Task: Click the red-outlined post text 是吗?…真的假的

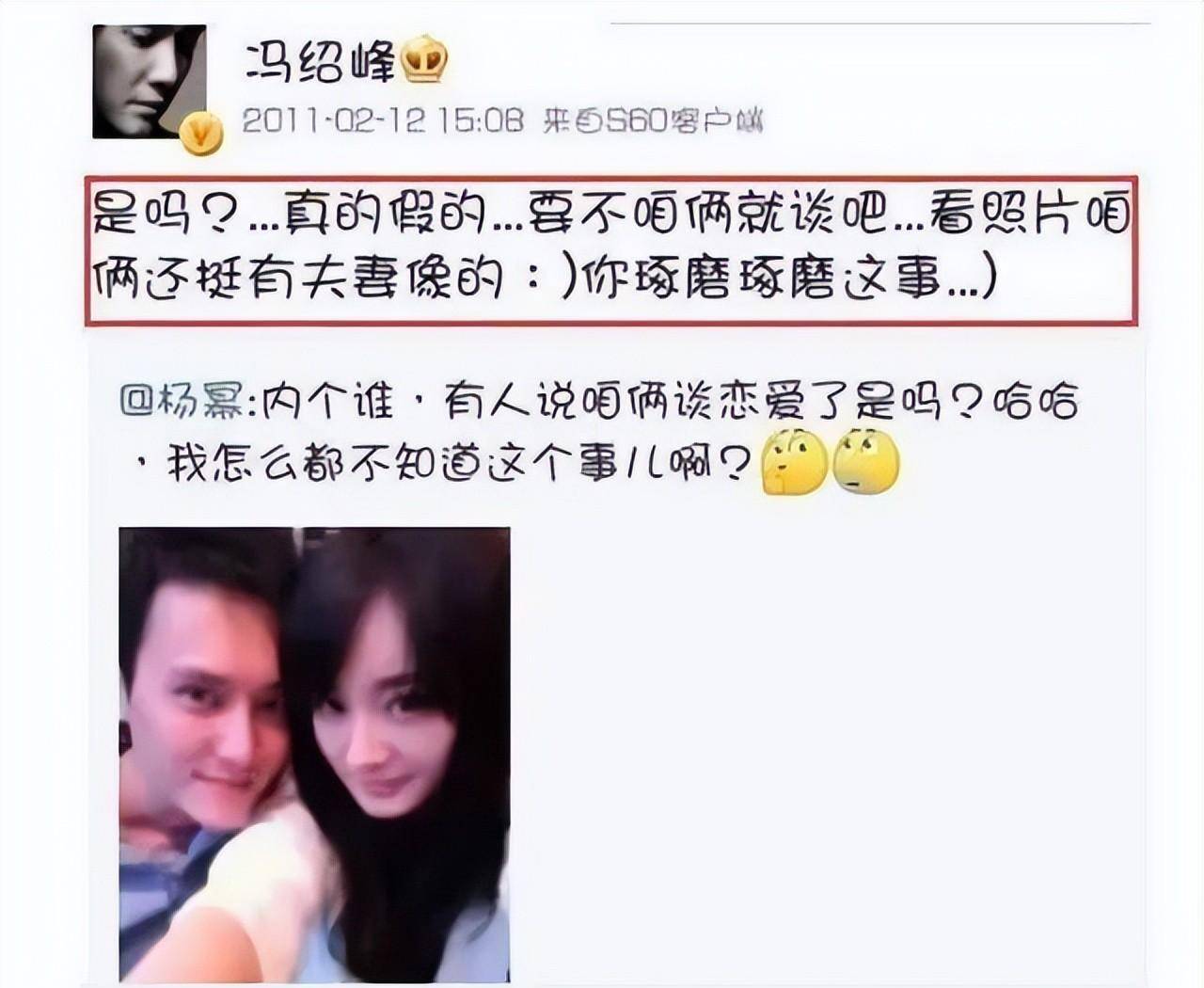Action: click(610, 250)
